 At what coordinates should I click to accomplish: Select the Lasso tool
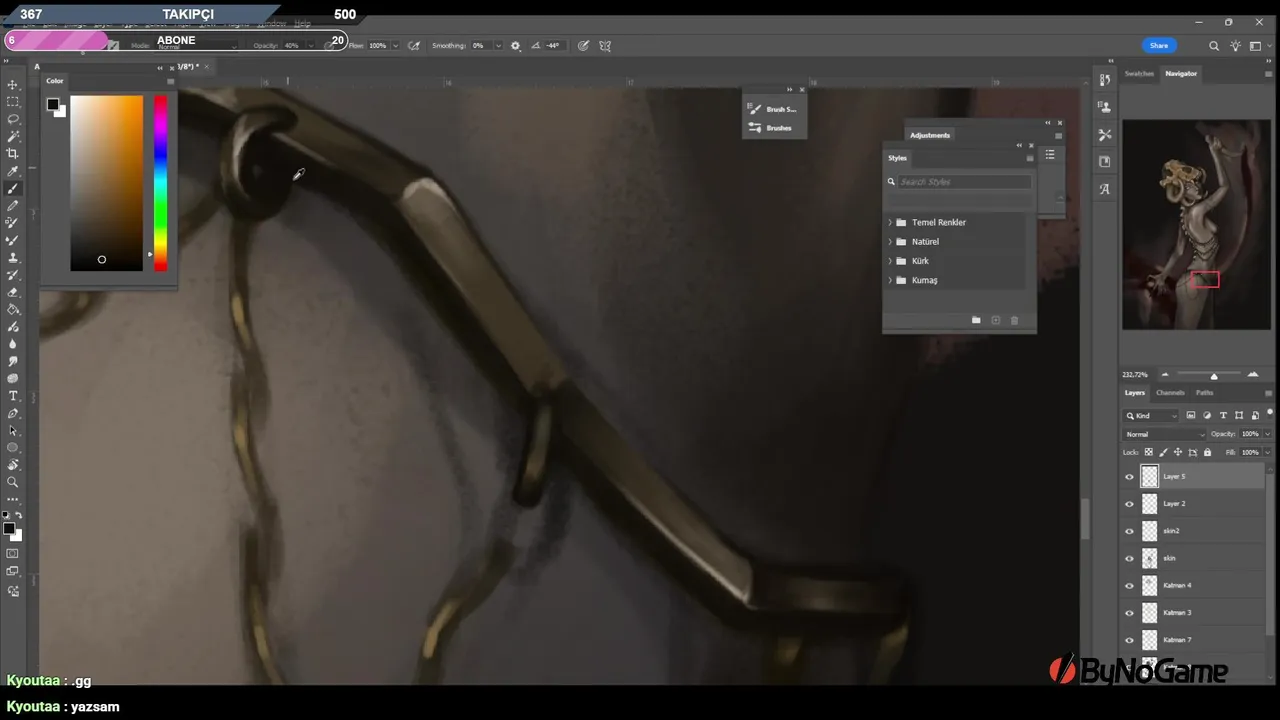[x=13, y=119]
